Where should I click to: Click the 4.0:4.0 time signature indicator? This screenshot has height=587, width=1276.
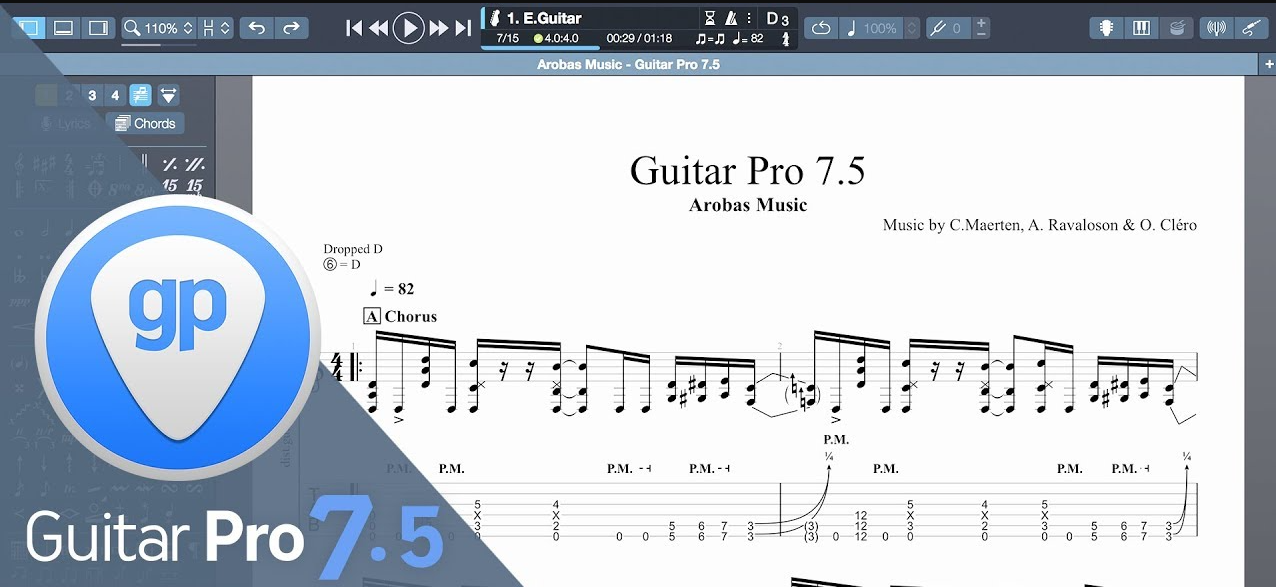pos(556,39)
